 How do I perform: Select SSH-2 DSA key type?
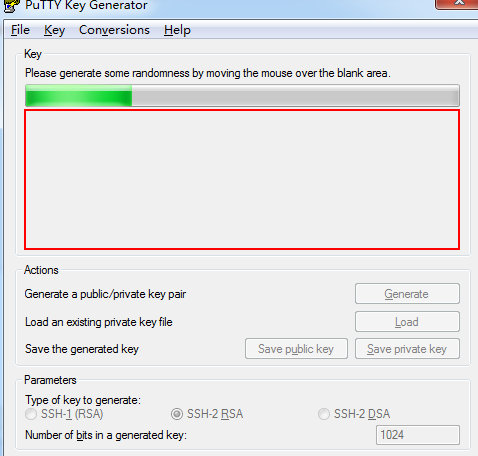coord(324,414)
